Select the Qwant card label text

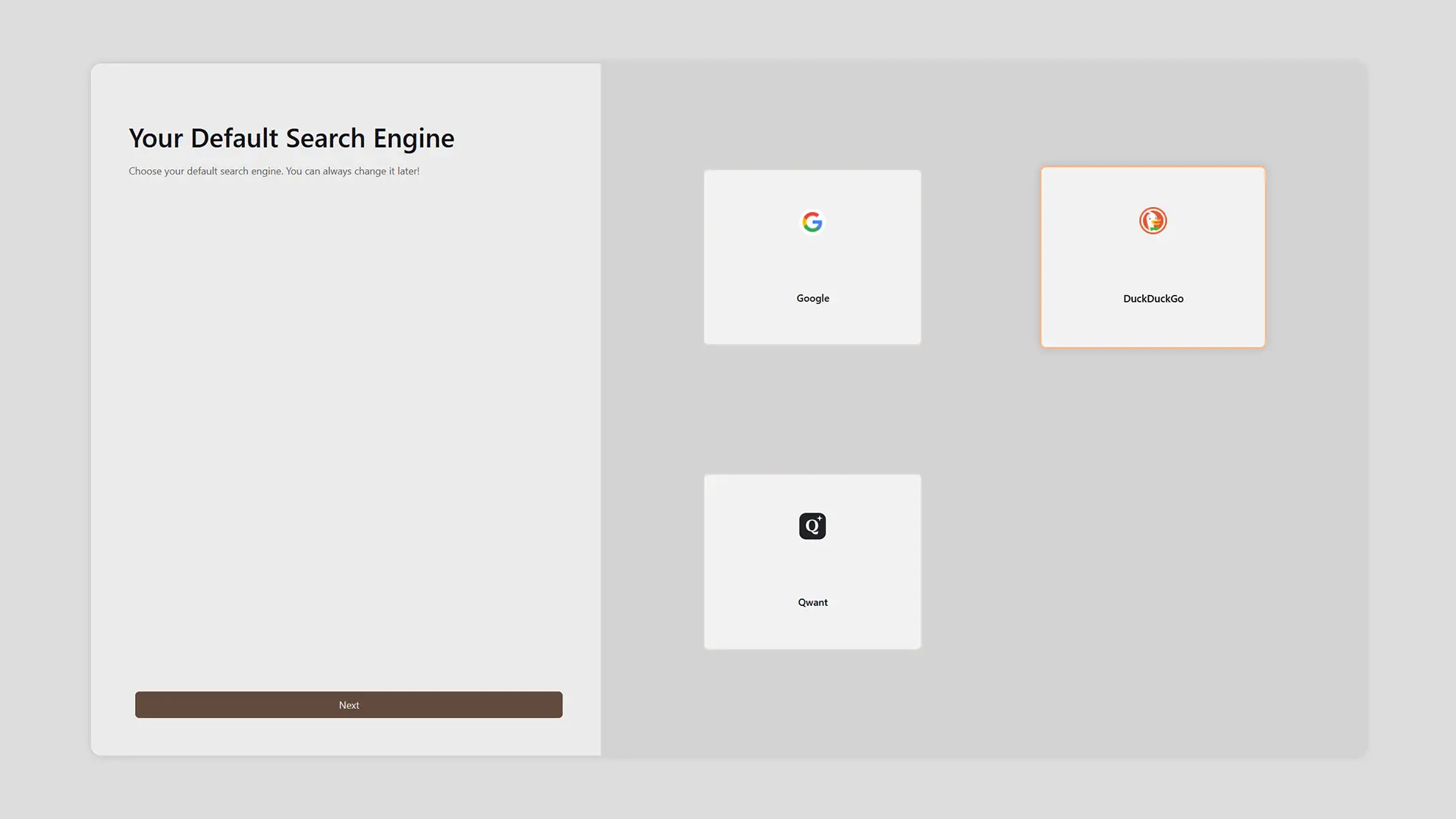(x=813, y=602)
